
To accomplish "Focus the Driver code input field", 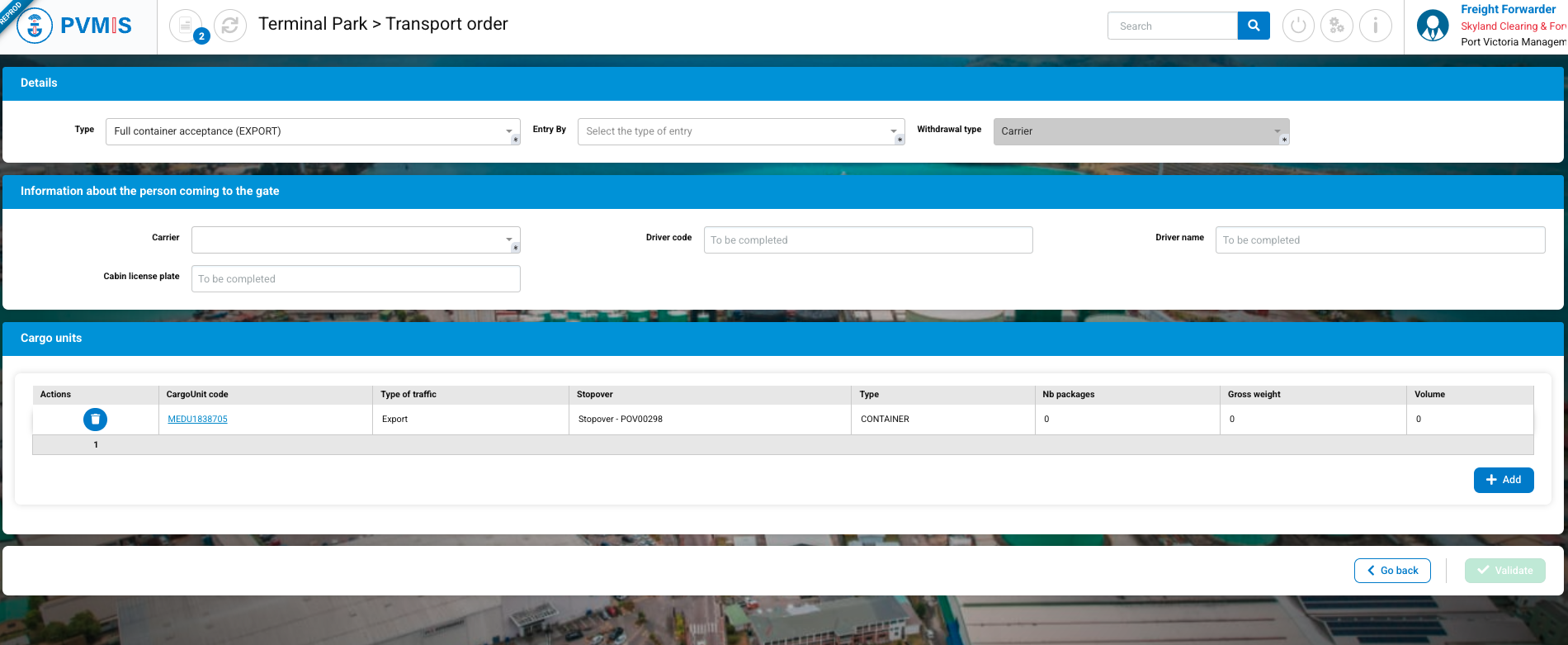I will (867, 240).
